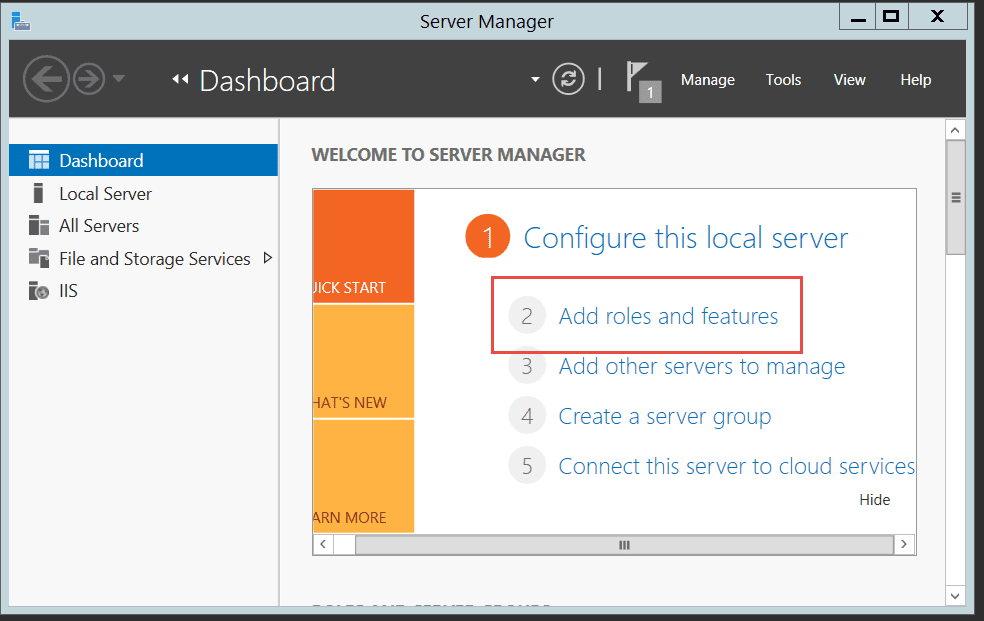Close the Server Manager window
The image size is (984, 621).
pos(938,17)
